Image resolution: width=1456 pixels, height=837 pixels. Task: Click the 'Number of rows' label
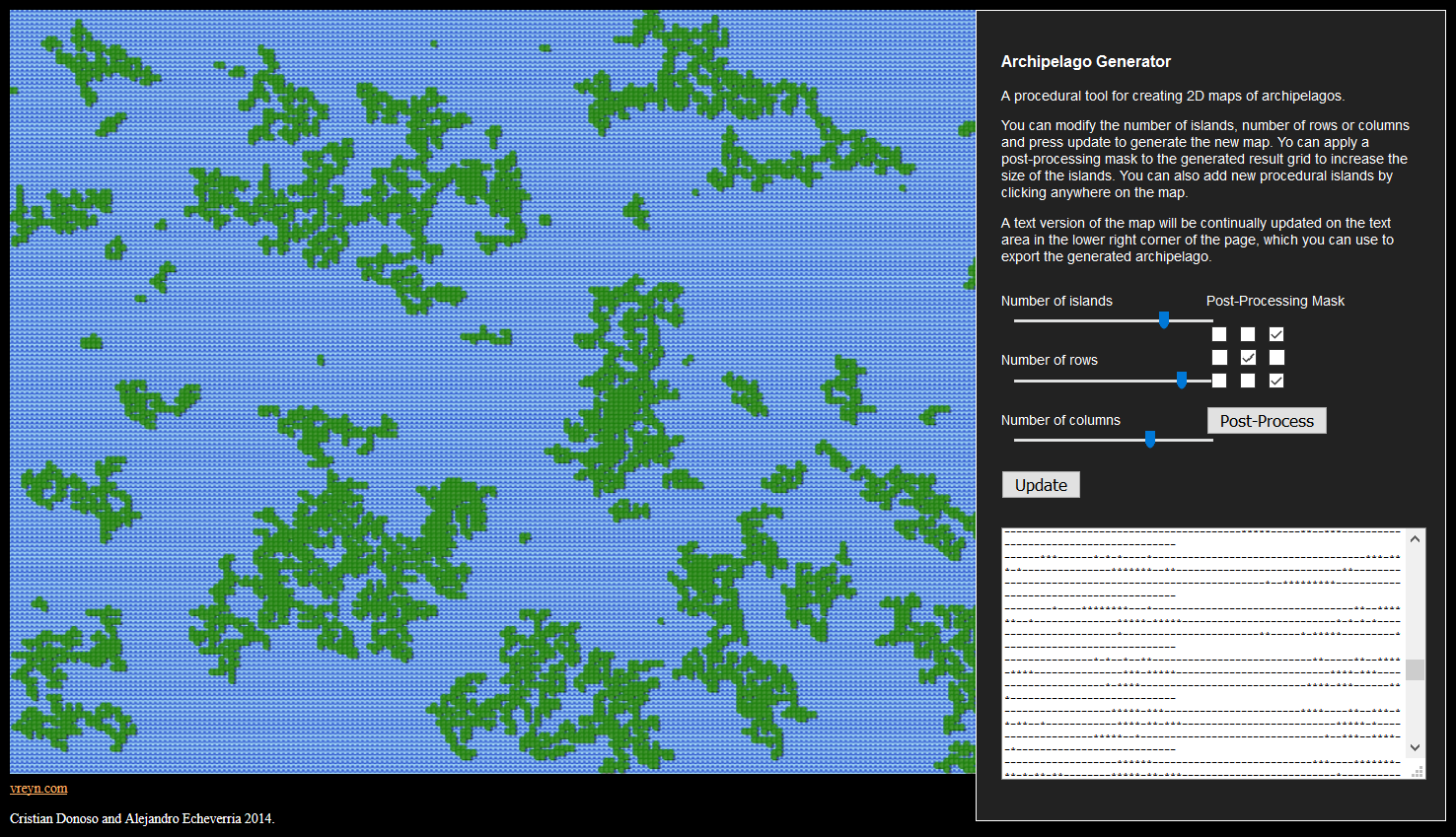[1050, 360]
